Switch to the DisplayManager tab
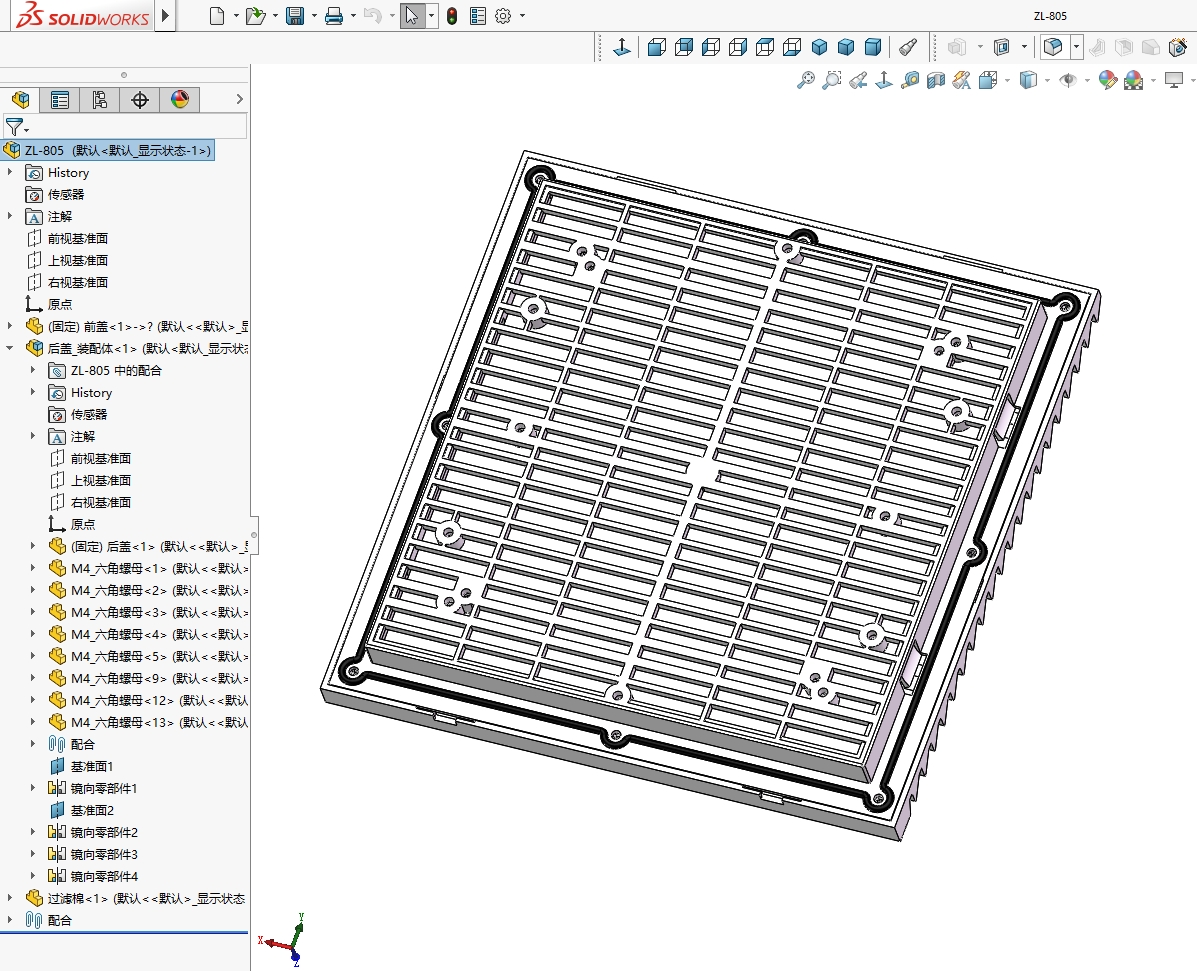This screenshot has height=971, width=1197. [180, 99]
